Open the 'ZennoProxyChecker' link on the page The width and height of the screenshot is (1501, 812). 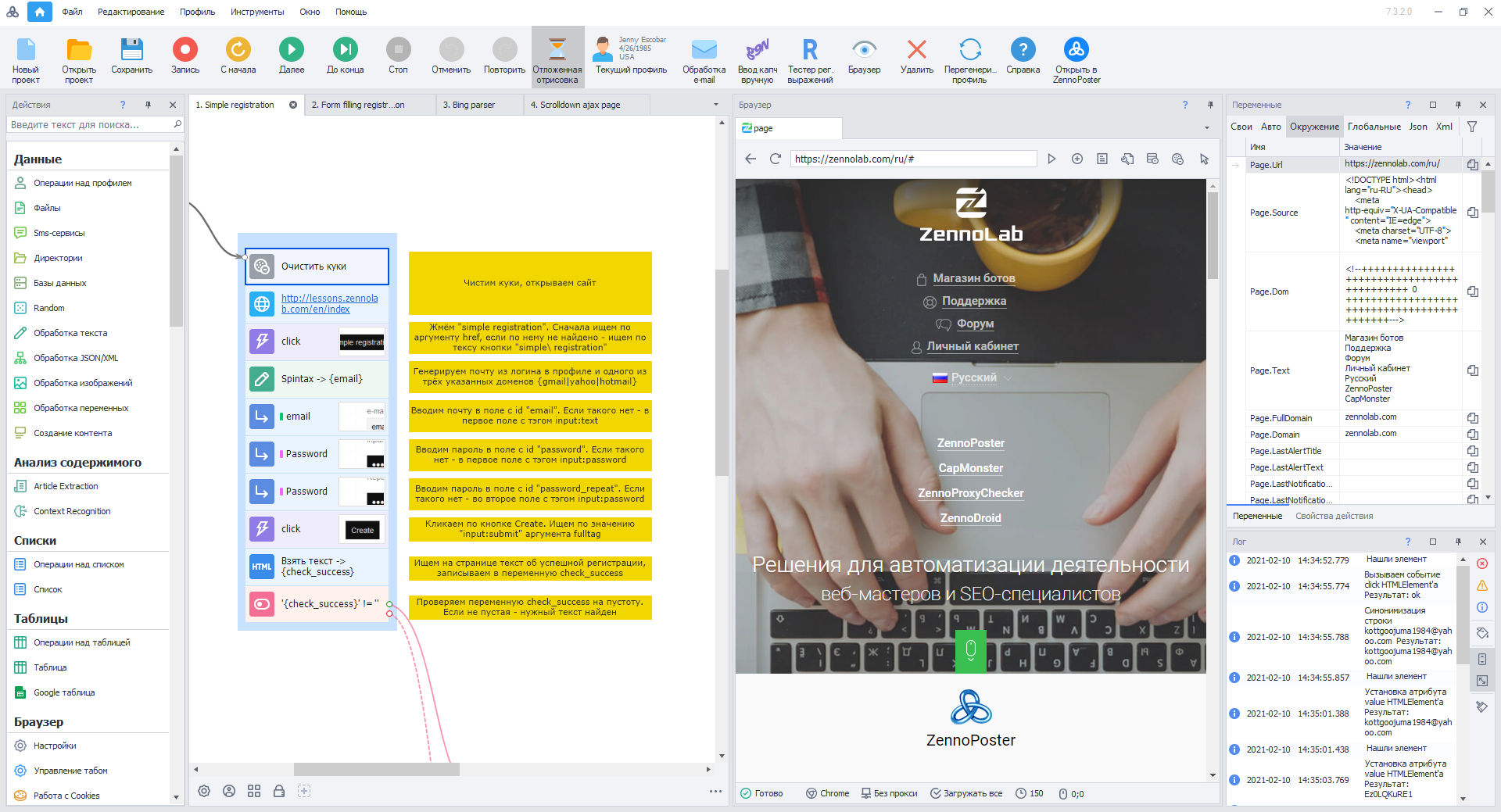point(971,493)
